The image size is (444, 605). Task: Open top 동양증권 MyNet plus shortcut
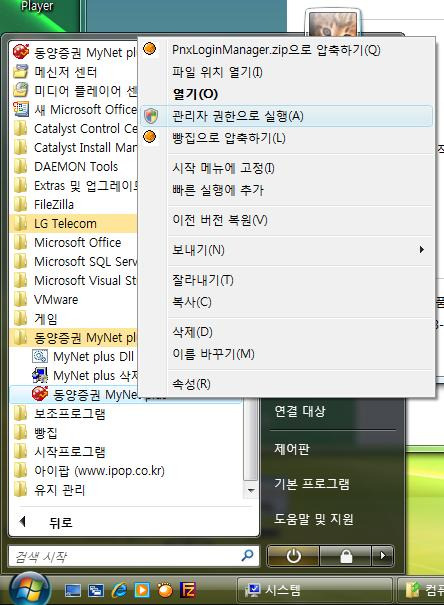click(x=73, y=52)
